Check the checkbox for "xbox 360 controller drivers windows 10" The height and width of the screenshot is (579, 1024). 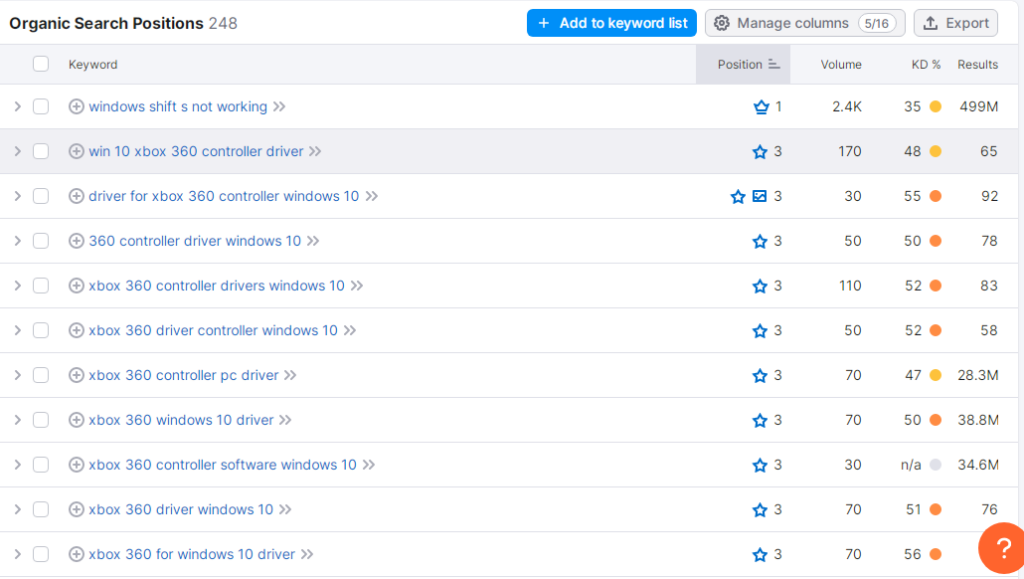click(41, 285)
